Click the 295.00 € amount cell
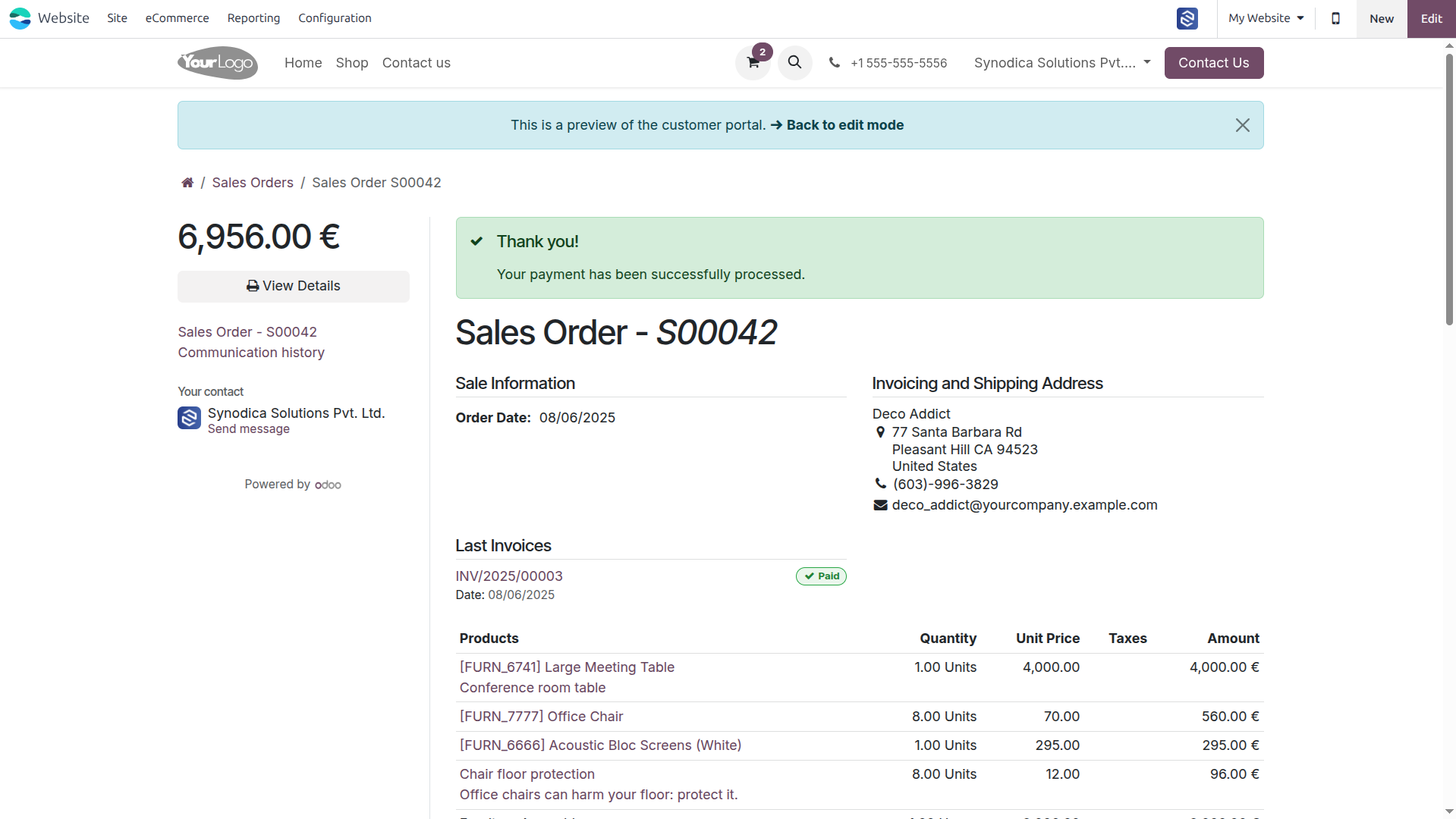 [x=1230, y=745]
